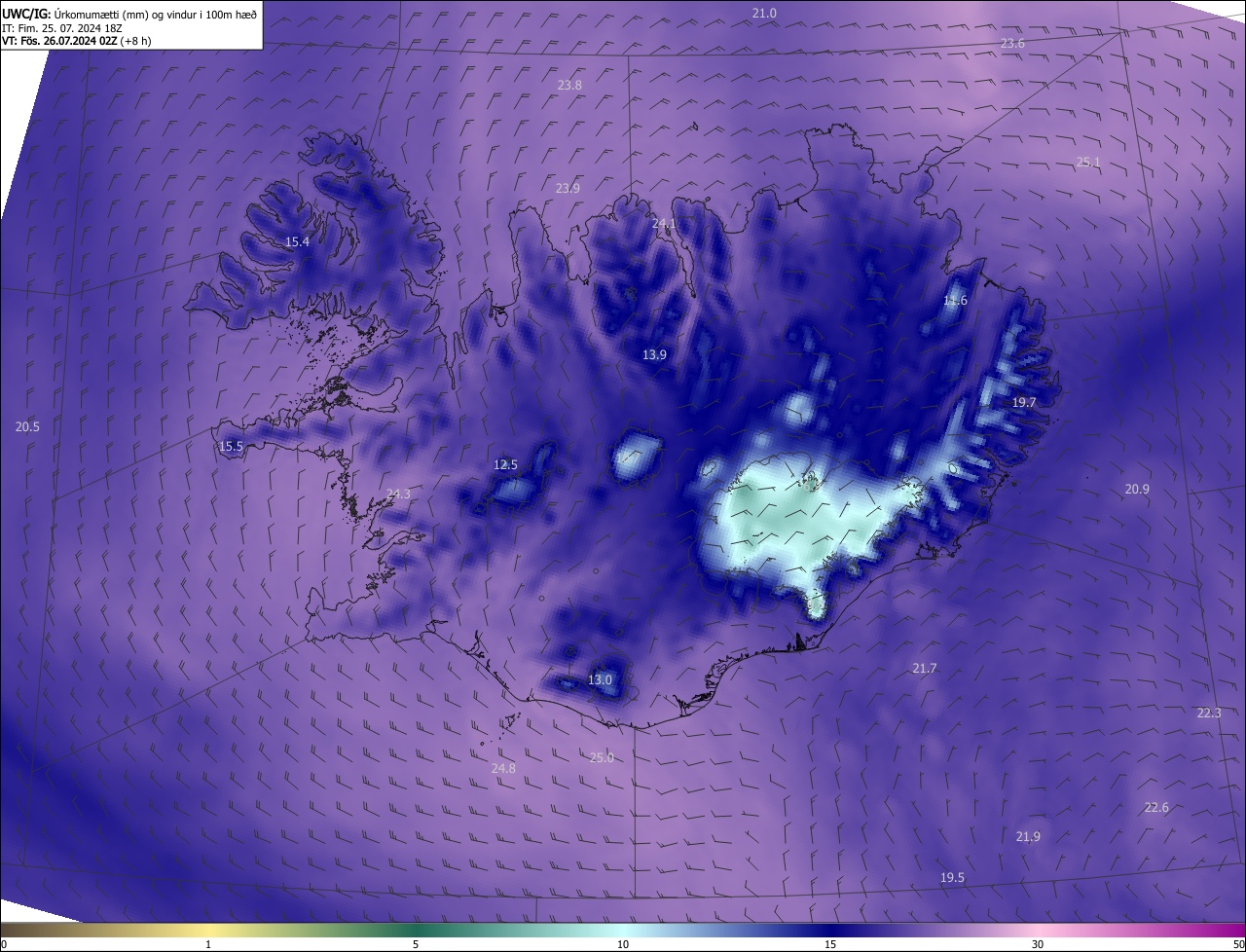
Task: Select the 24.8 map value
Action: [503, 769]
